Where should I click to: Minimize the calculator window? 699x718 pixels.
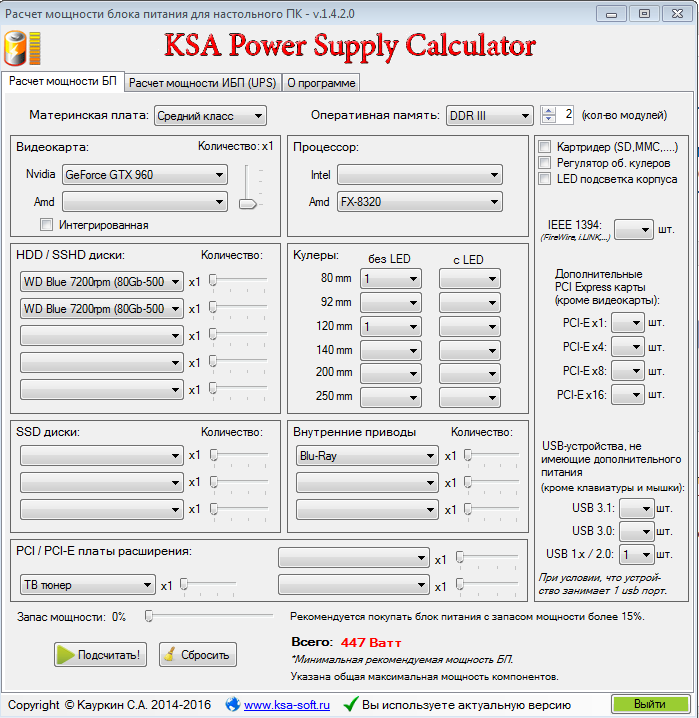(611, 14)
